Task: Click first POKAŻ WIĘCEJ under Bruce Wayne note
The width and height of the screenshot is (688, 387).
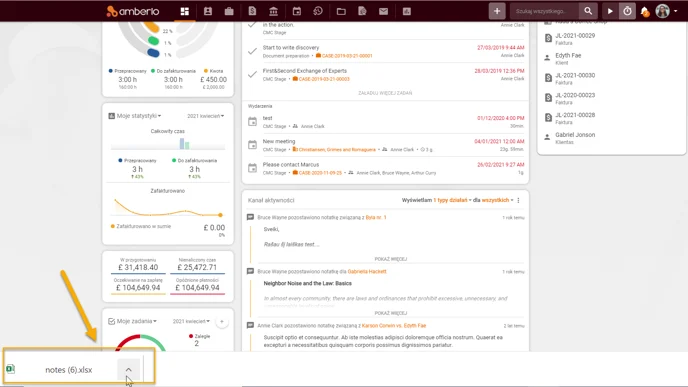Action: (x=391, y=259)
